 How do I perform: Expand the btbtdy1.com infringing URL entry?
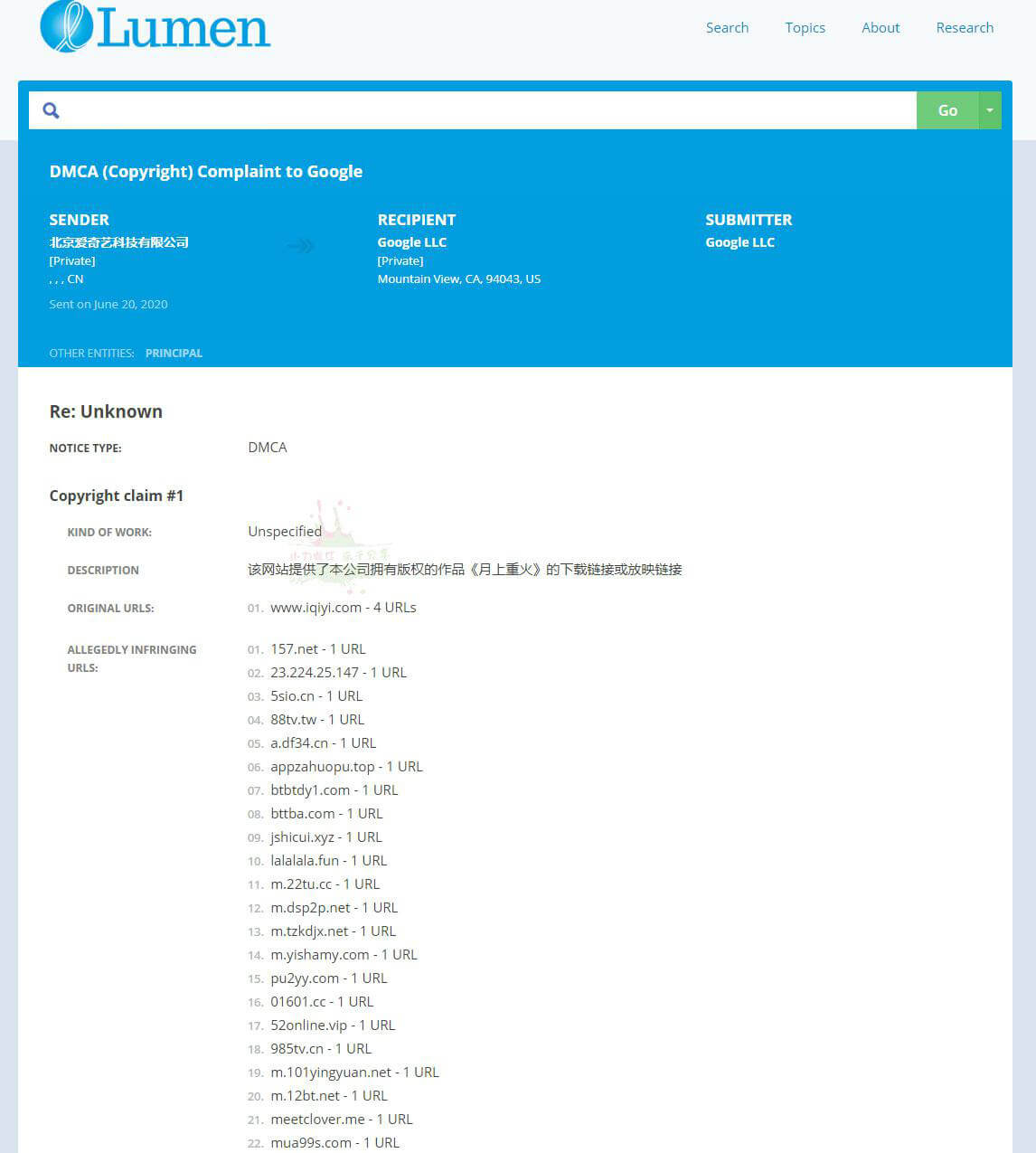coord(334,790)
